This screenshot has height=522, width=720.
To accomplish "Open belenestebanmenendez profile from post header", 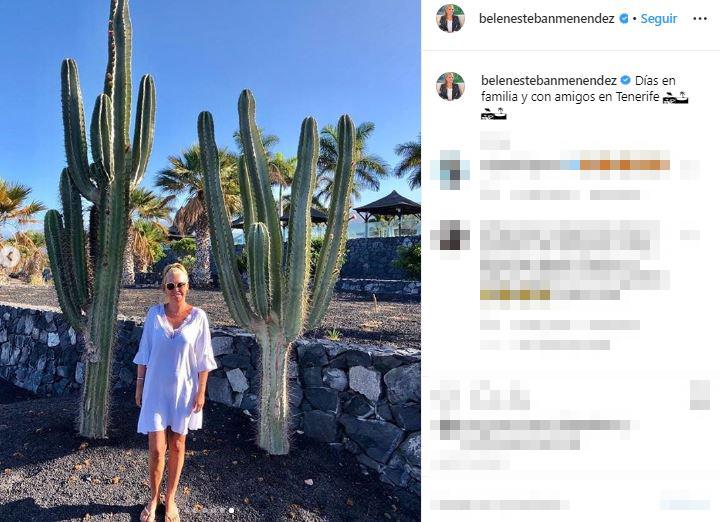I will 546,19.
